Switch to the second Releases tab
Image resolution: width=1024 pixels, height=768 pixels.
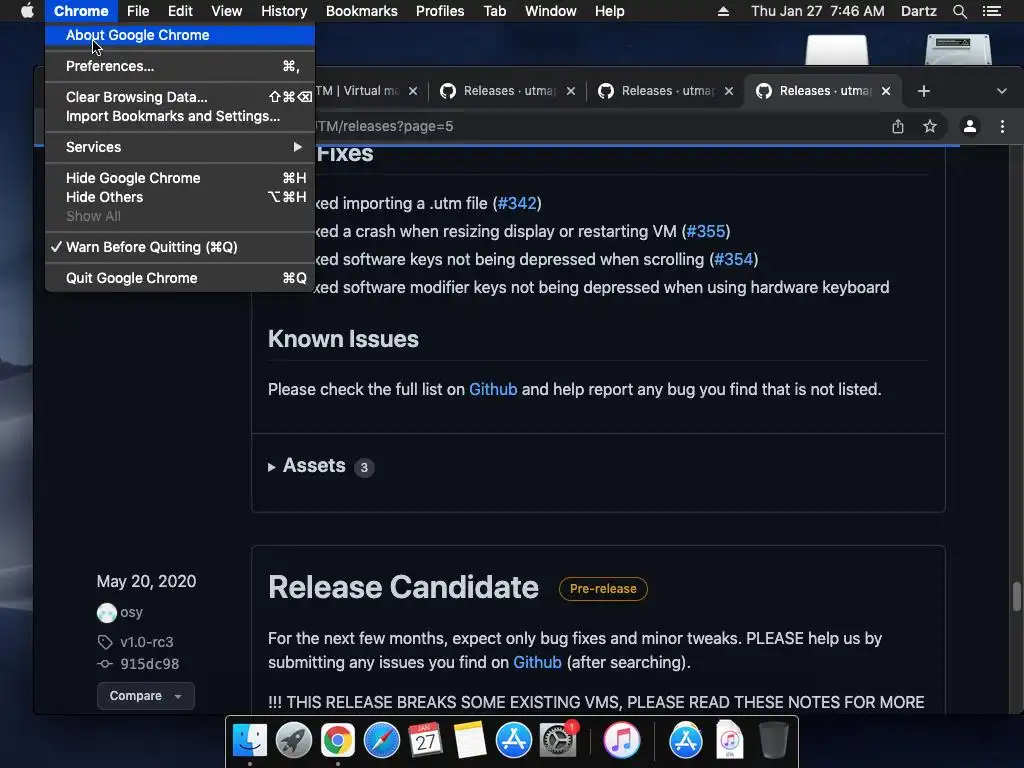[x=666, y=91]
